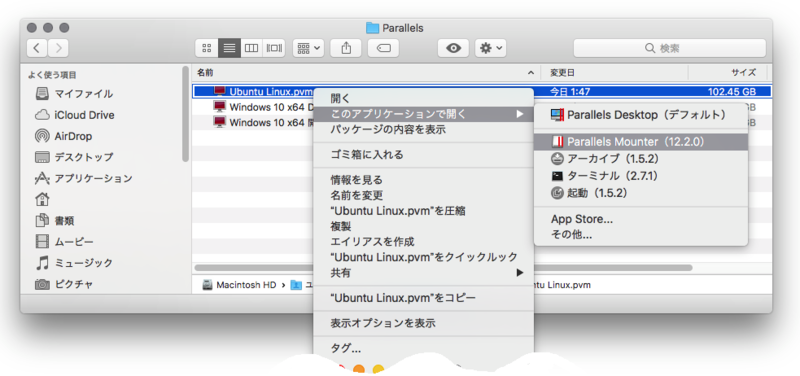Screen dimensions: 800x376
Task: Open with Parallels Mounter (12.2.0)
Action: click(641, 142)
